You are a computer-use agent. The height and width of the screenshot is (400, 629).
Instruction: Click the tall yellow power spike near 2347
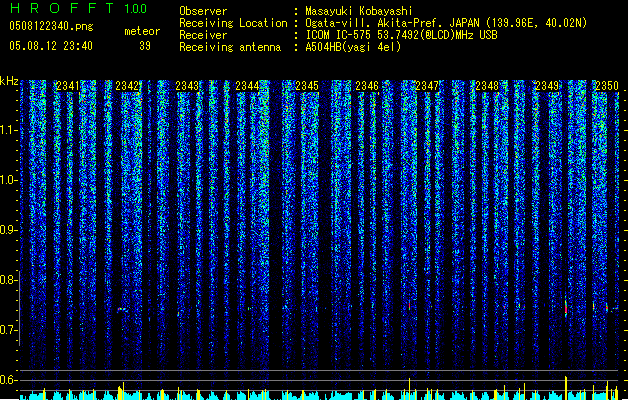click(409, 388)
